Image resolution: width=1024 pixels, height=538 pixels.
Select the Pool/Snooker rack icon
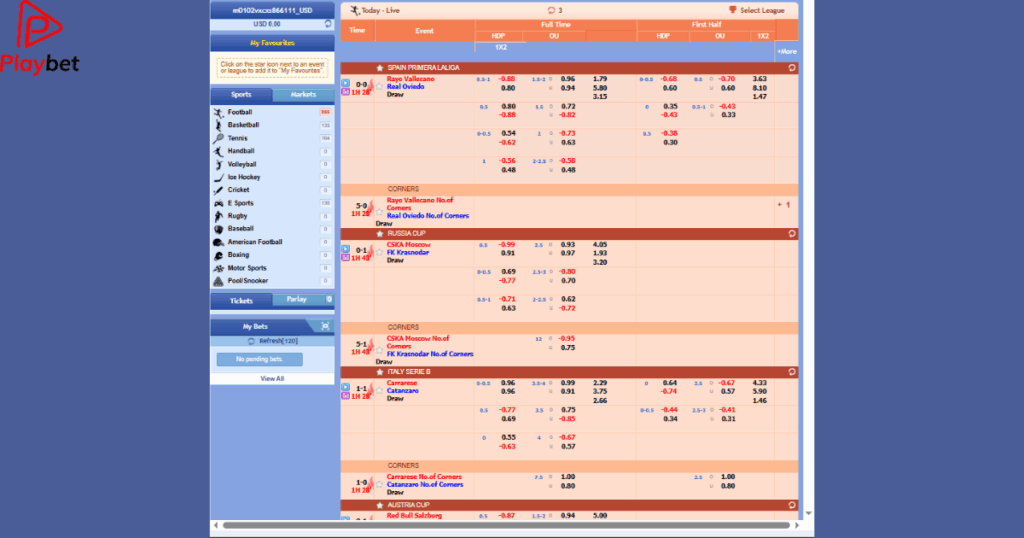click(219, 281)
